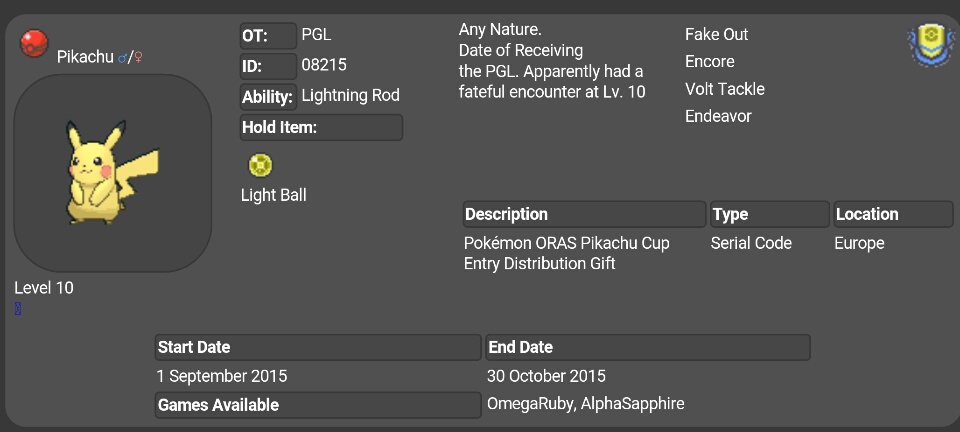Click the Lightning Rod ability text
Screen dimensions: 960x432
click(351, 95)
